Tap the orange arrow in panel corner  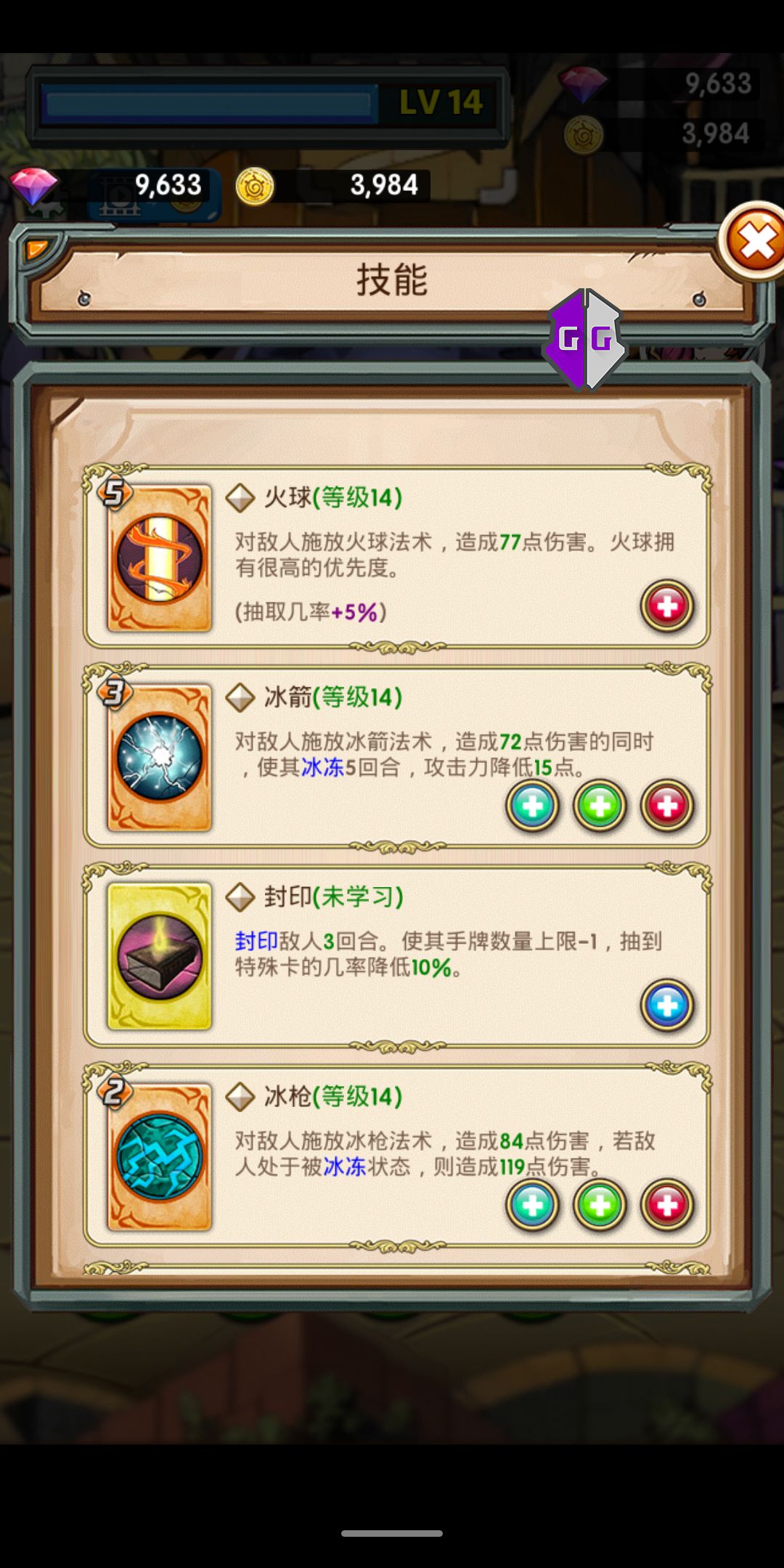coord(36,249)
